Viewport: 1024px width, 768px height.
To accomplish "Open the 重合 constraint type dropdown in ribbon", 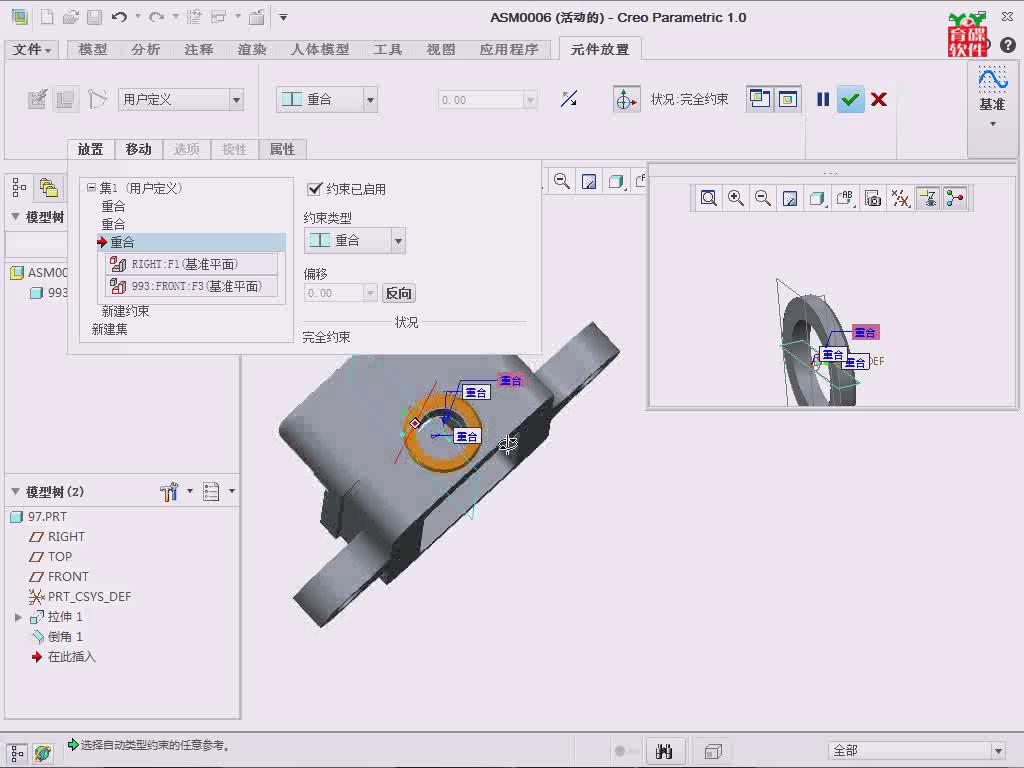I will coord(371,100).
